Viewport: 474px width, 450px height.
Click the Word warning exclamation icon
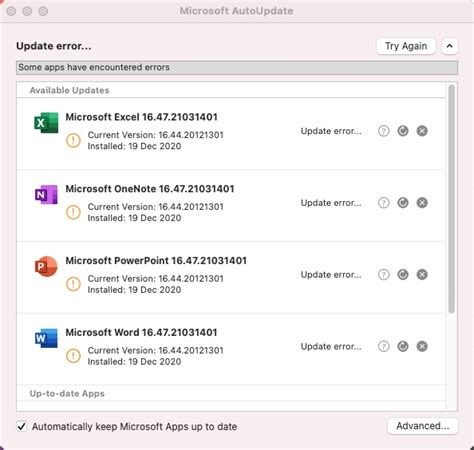(x=73, y=355)
